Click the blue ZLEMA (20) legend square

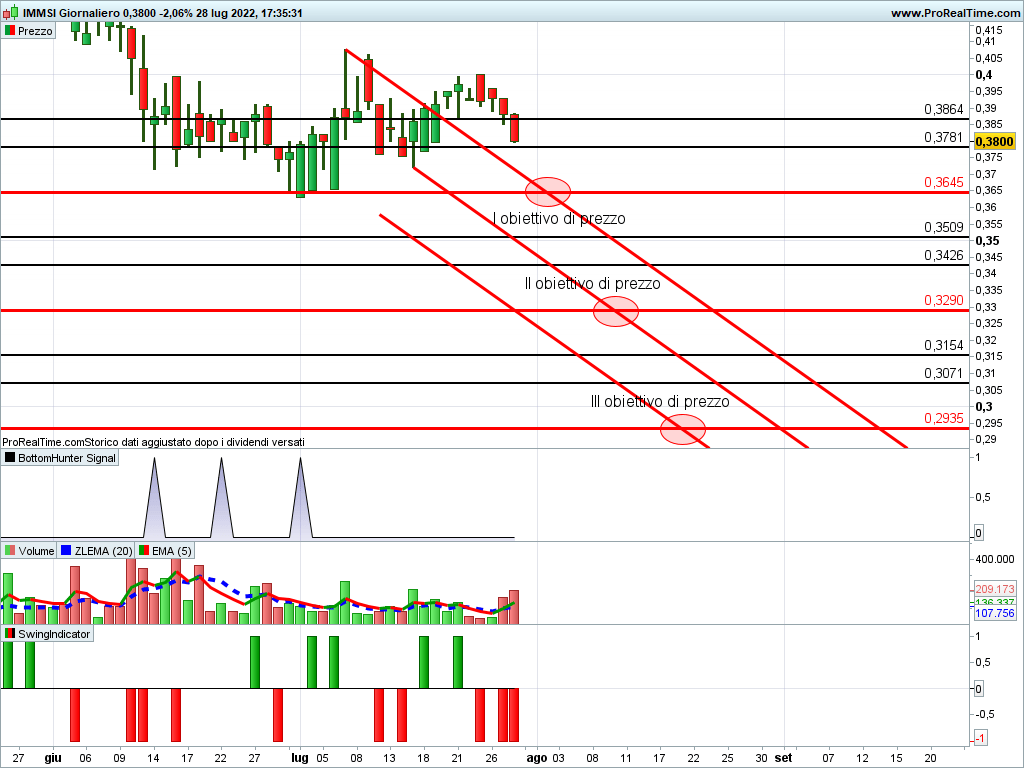tap(67, 551)
